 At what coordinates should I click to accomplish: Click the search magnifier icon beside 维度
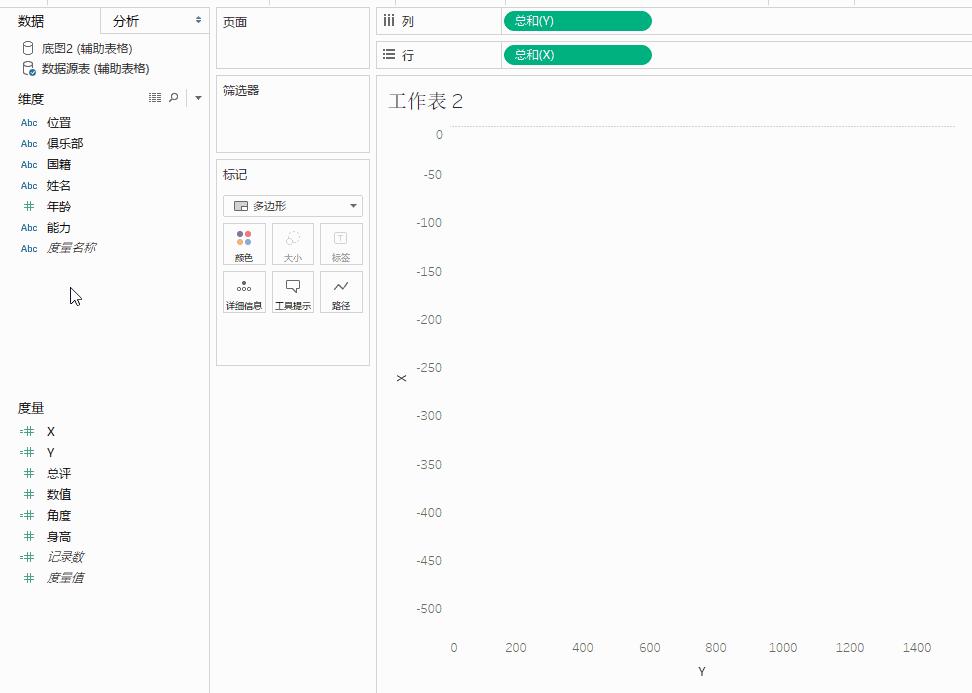coord(174,97)
